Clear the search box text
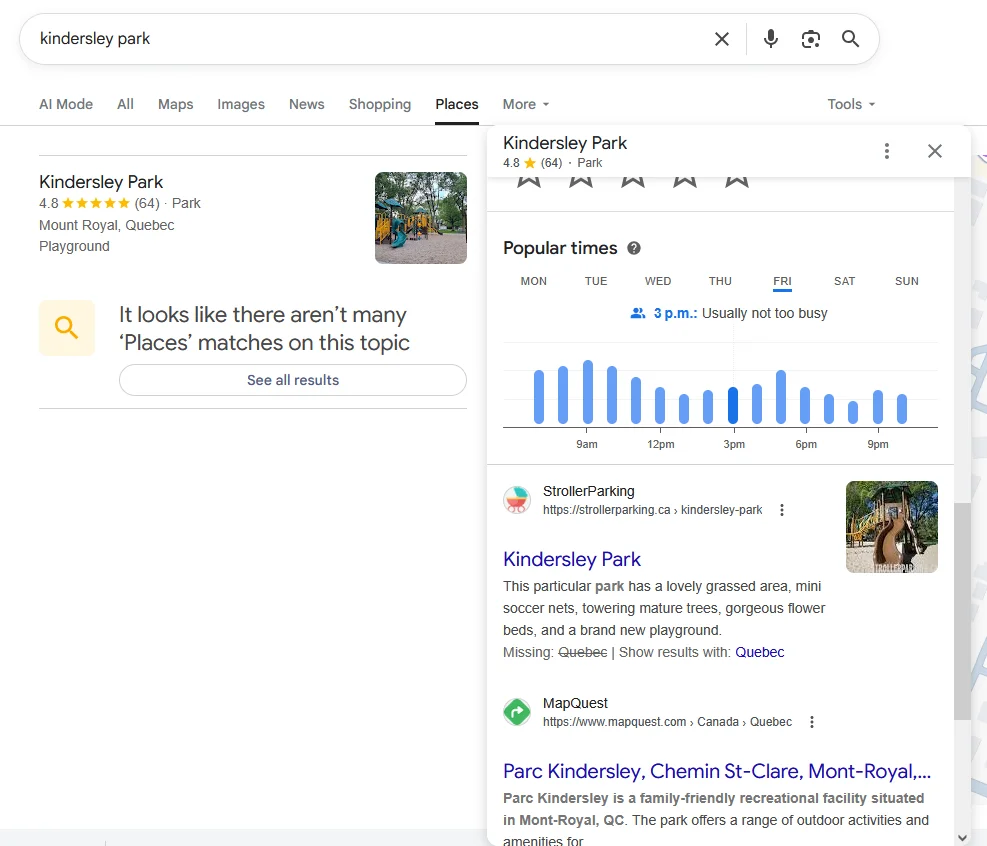The width and height of the screenshot is (987, 846). pyautogui.click(x=721, y=39)
